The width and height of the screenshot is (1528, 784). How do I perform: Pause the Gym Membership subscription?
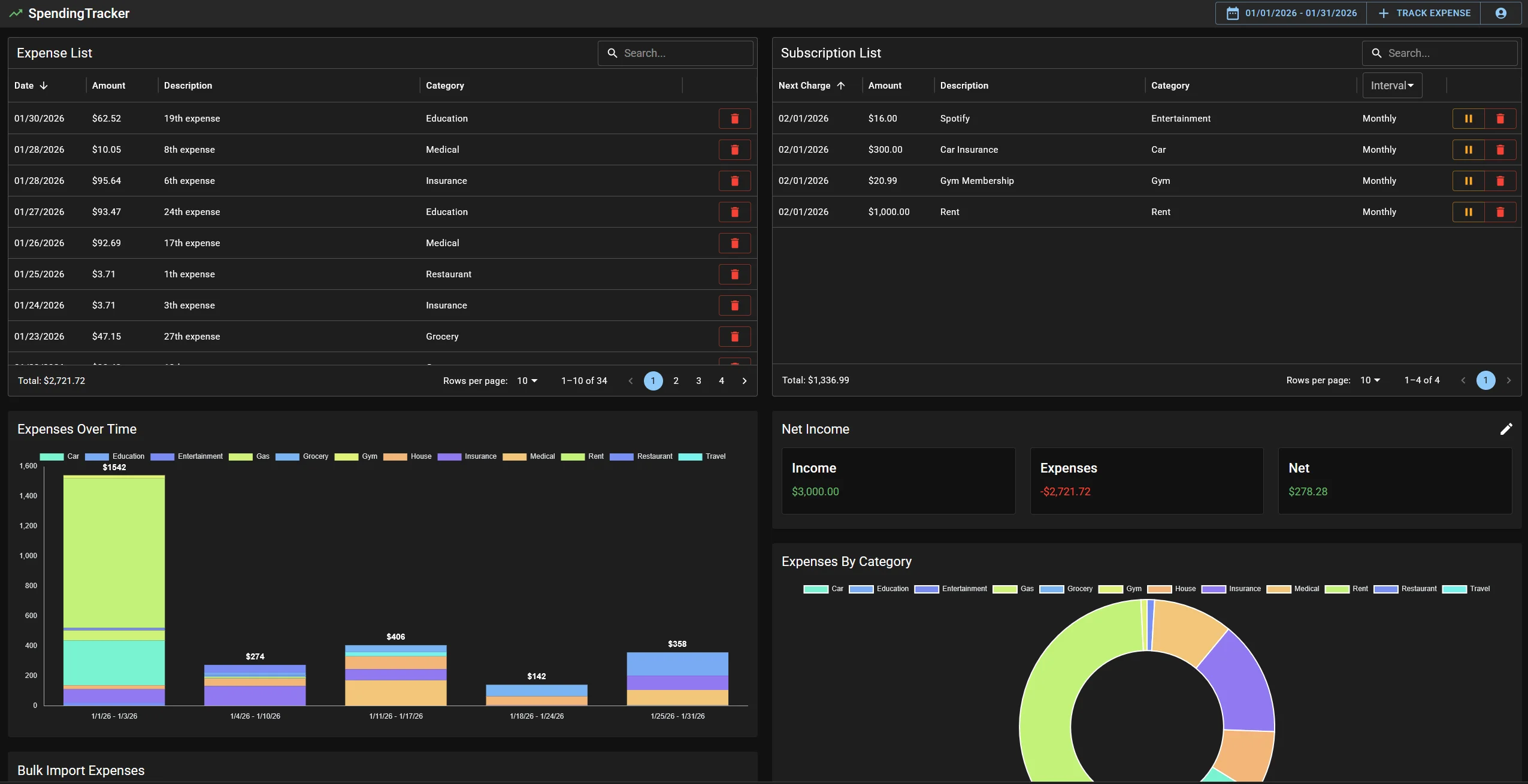[x=1468, y=181]
